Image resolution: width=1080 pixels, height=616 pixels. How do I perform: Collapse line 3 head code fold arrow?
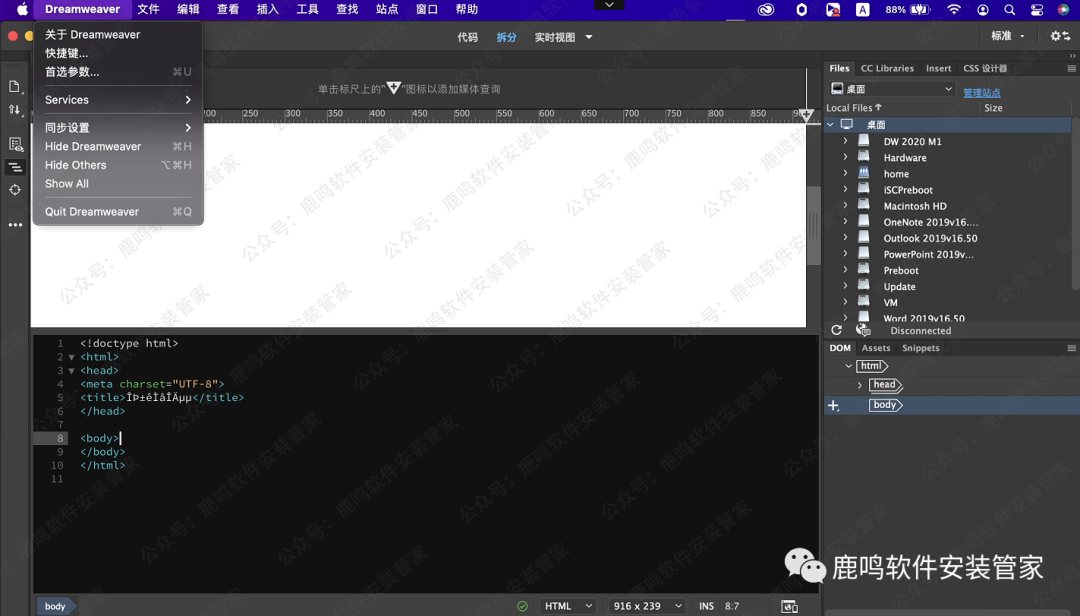coord(71,371)
